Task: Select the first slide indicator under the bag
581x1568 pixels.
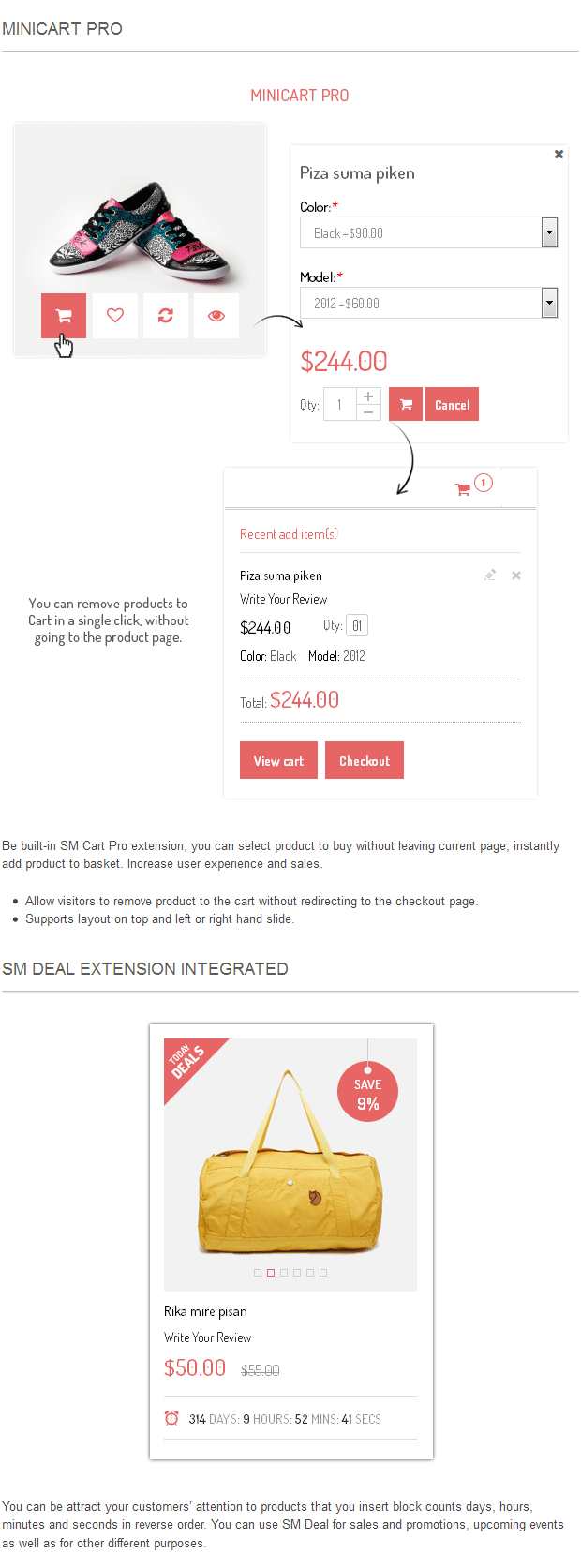Action: pos(258,1273)
